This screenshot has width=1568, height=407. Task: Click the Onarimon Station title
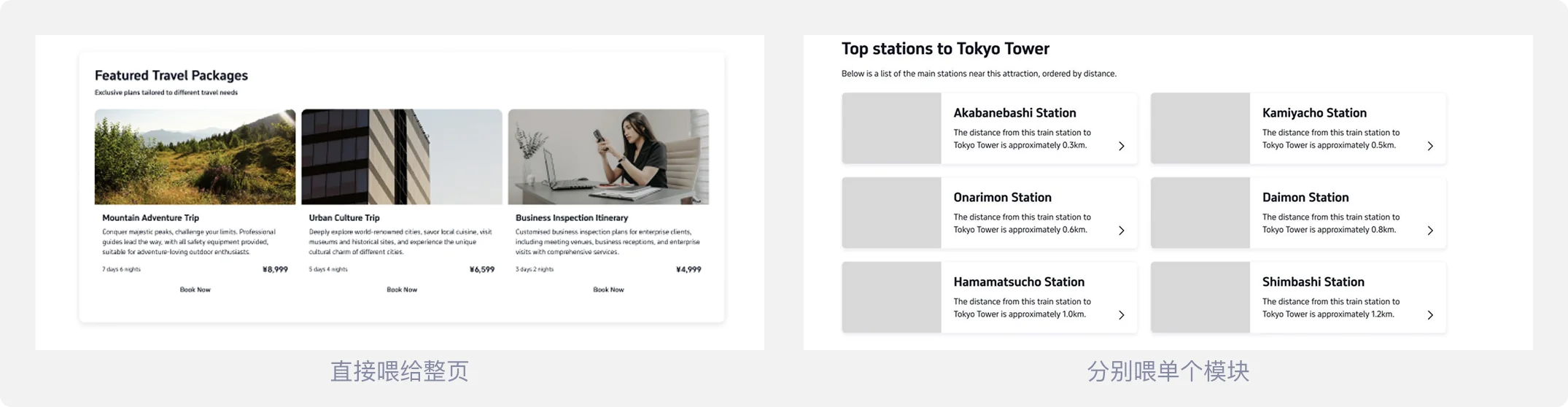click(1002, 198)
